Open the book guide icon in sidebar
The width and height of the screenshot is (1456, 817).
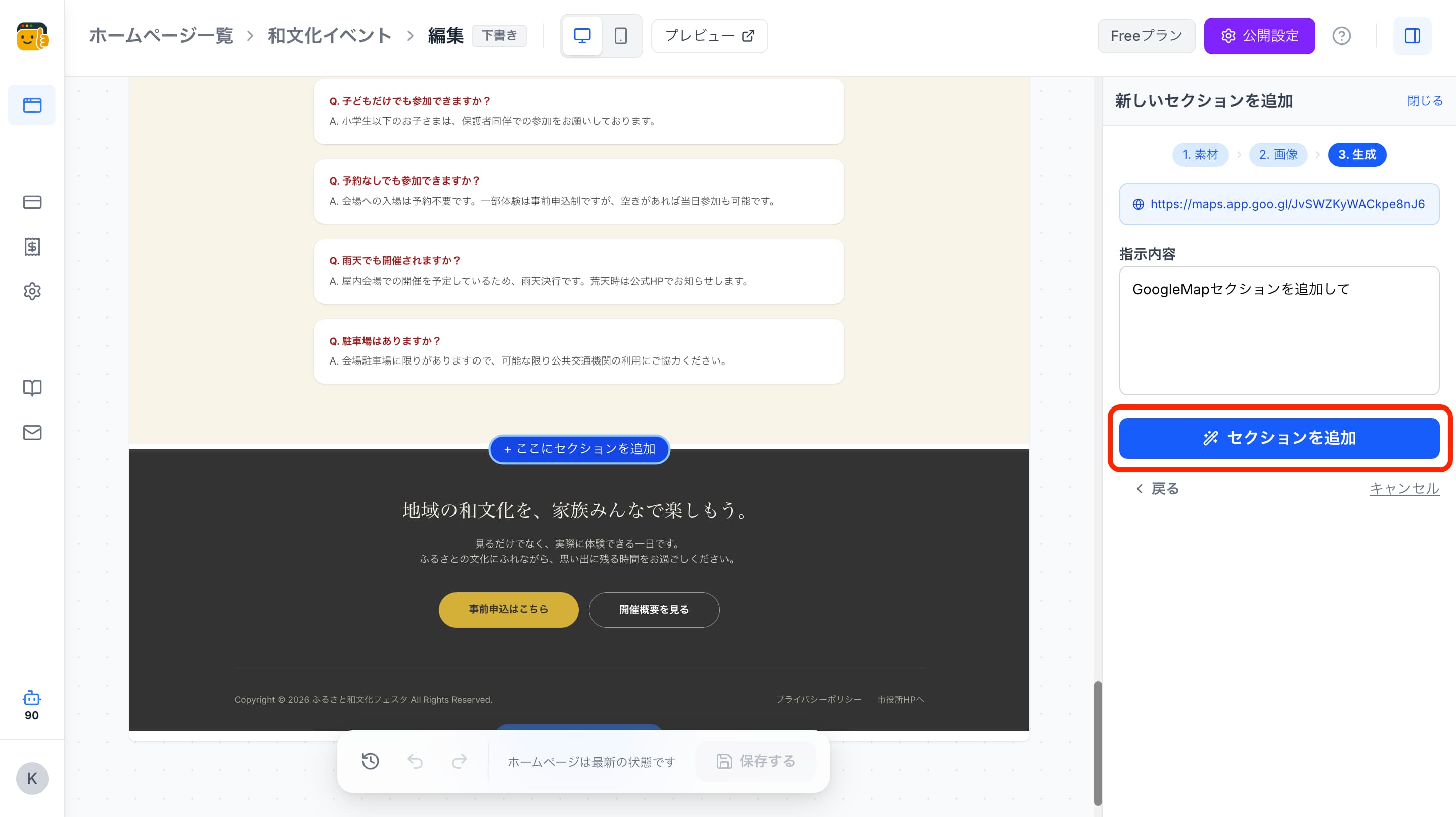tap(32, 388)
